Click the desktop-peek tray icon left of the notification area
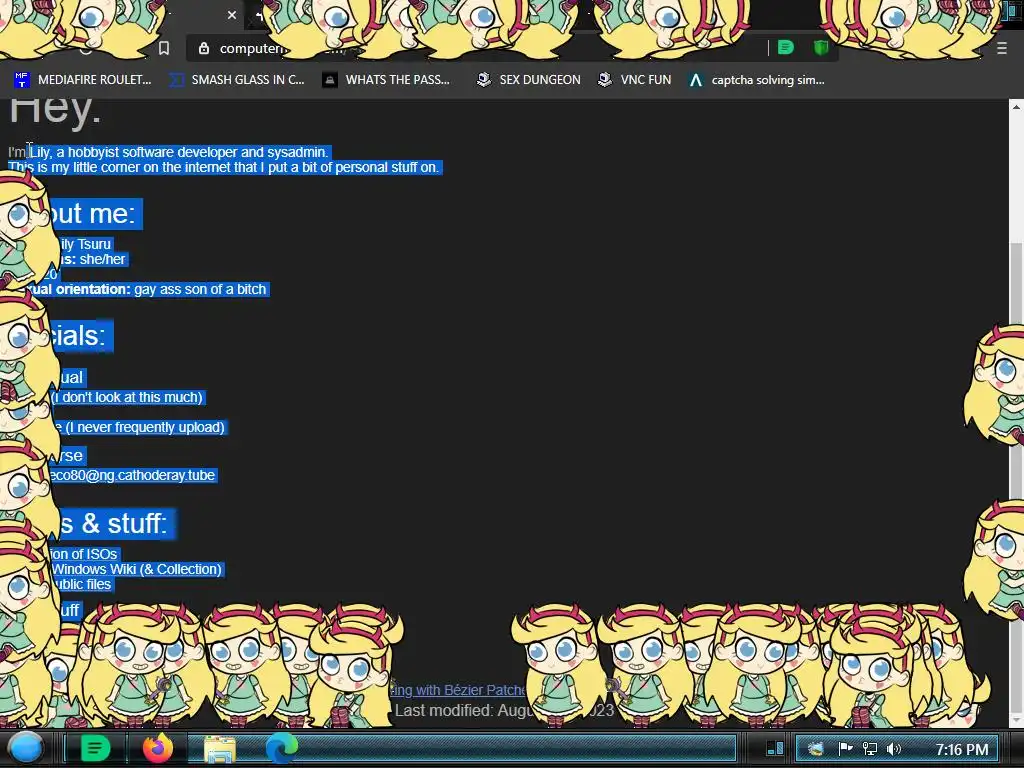The image size is (1024, 768). pyautogui.click(x=775, y=748)
